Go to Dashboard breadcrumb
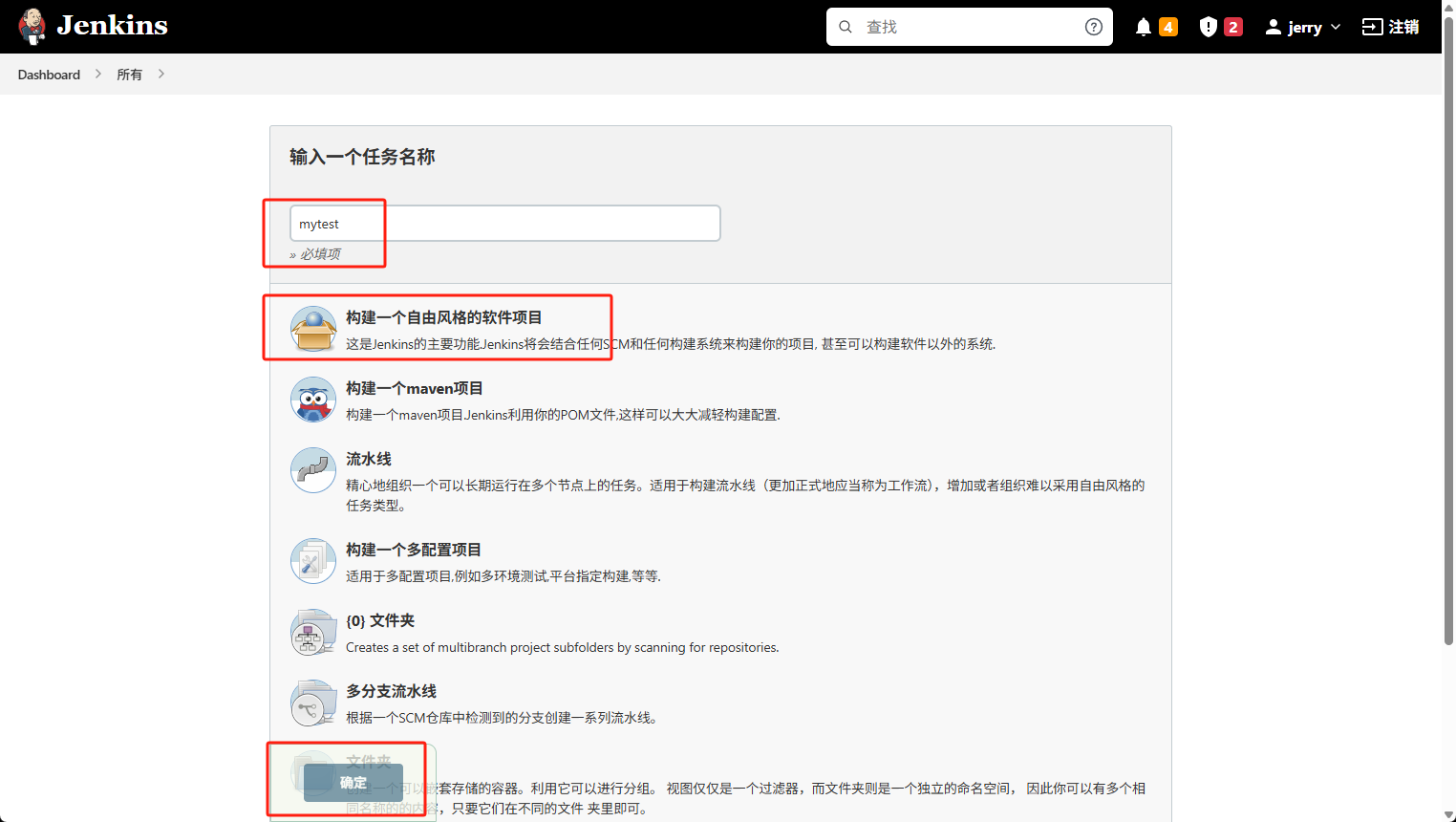The height and width of the screenshot is (822, 1456). [x=49, y=75]
